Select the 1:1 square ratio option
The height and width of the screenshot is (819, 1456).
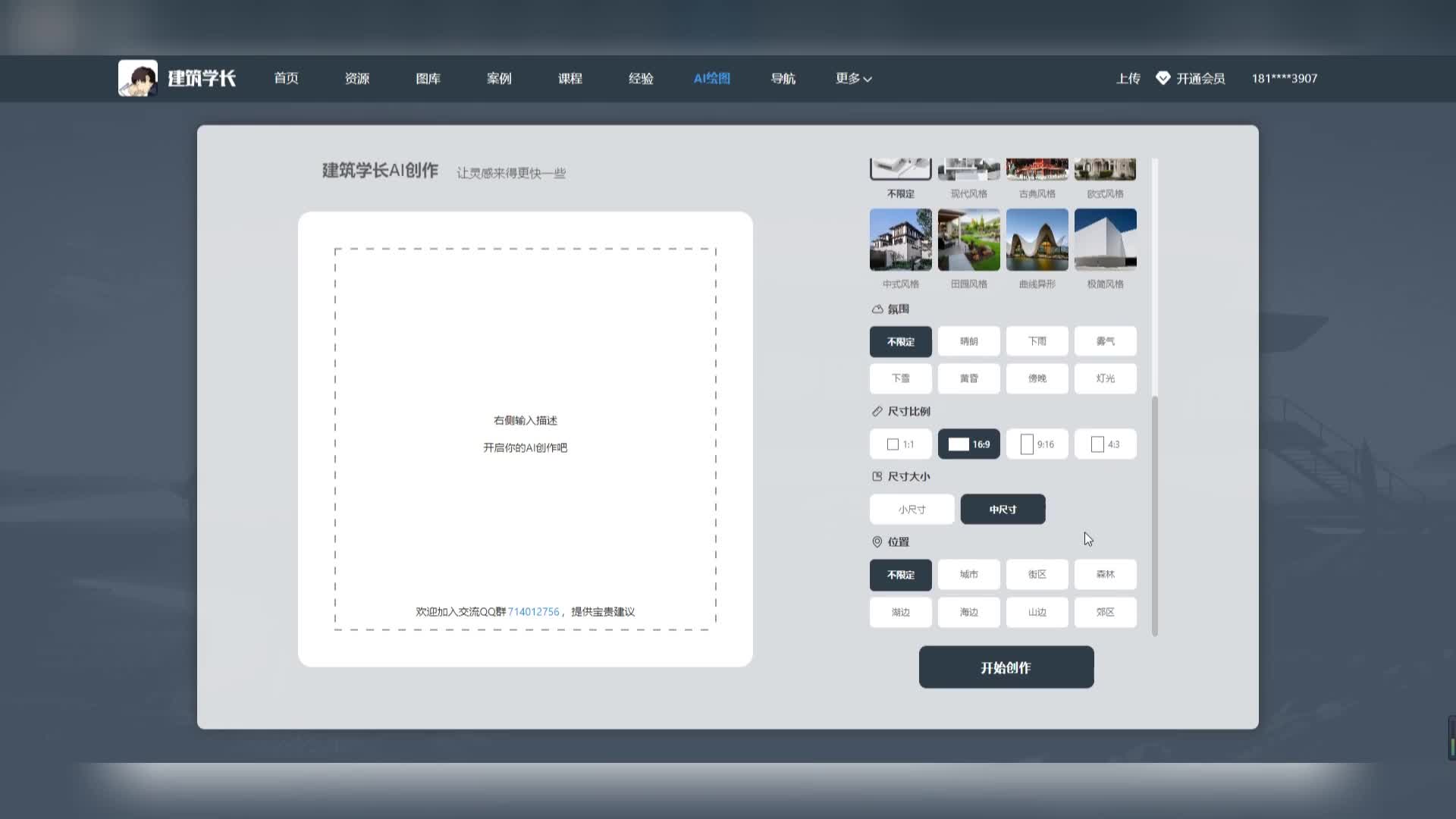pos(900,444)
